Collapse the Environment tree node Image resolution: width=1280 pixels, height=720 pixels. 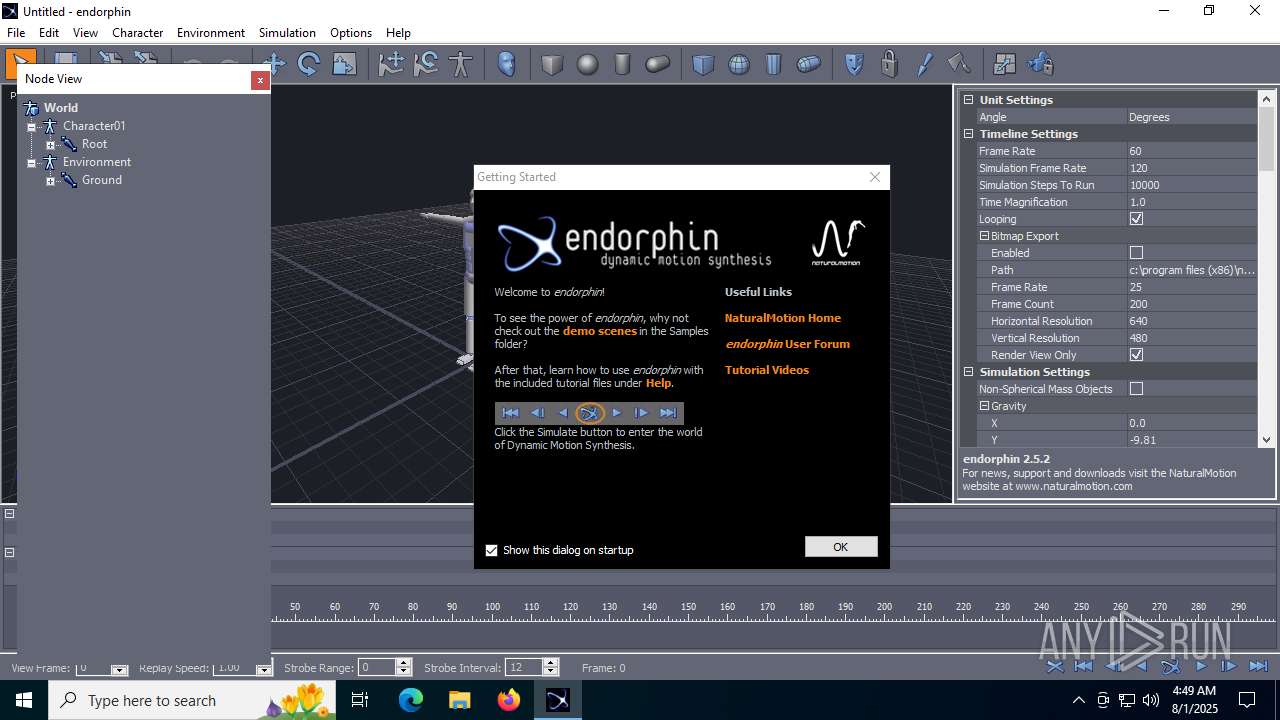[x=31, y=163]
